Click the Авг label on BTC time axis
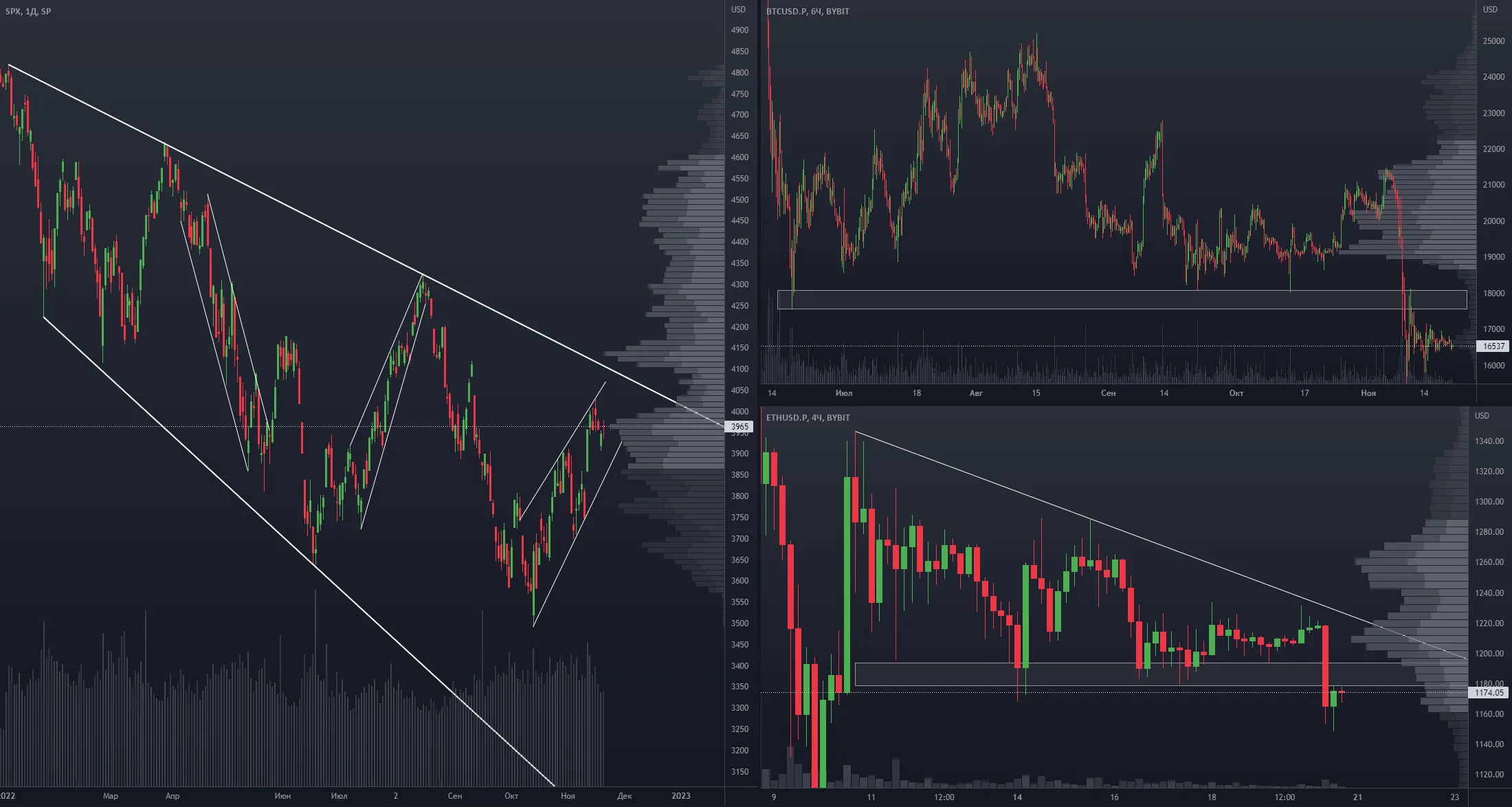Screen dimensions: 1512x807 [976, 393]
